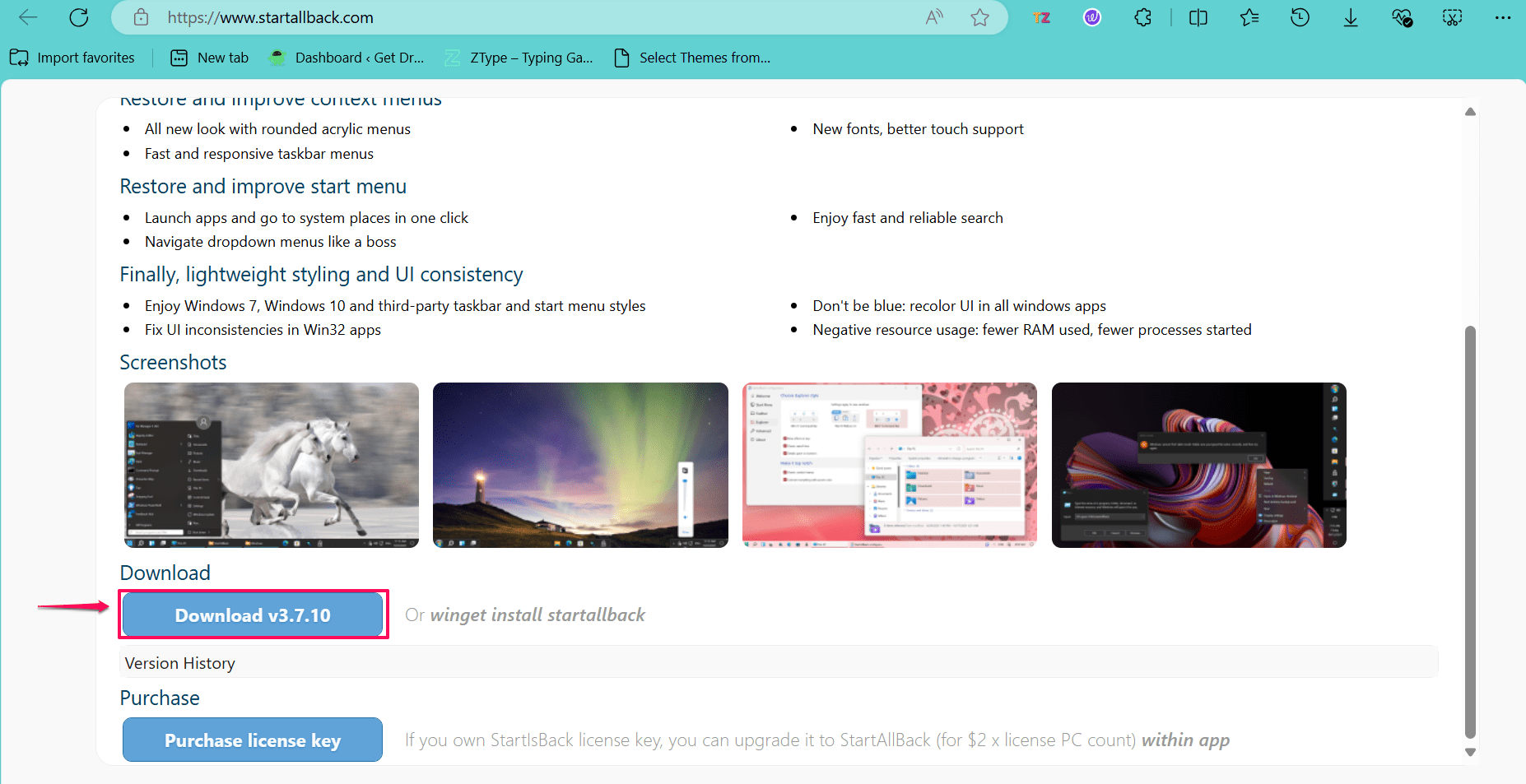Click 'New fonts, better touch support' text

(x=919, y=129)
